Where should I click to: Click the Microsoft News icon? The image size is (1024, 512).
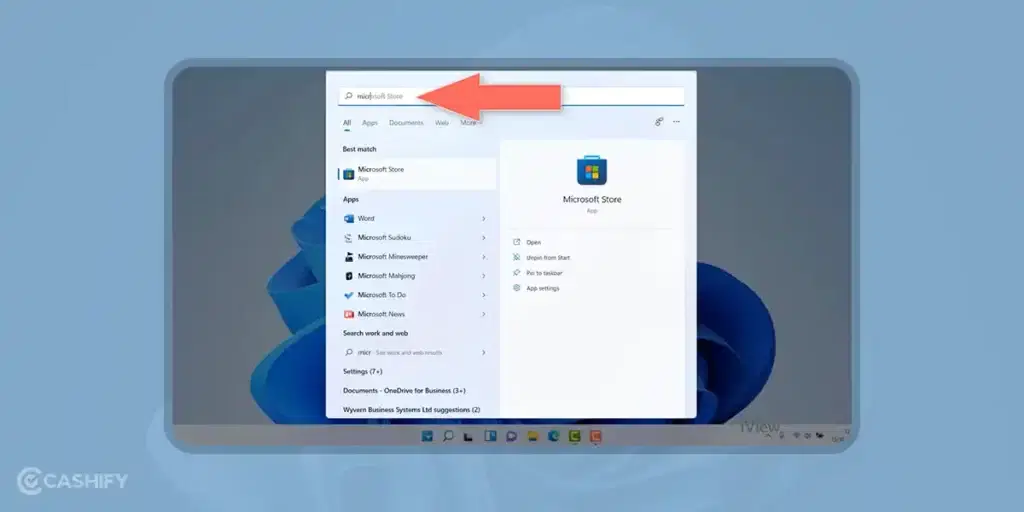pos(349,314)
